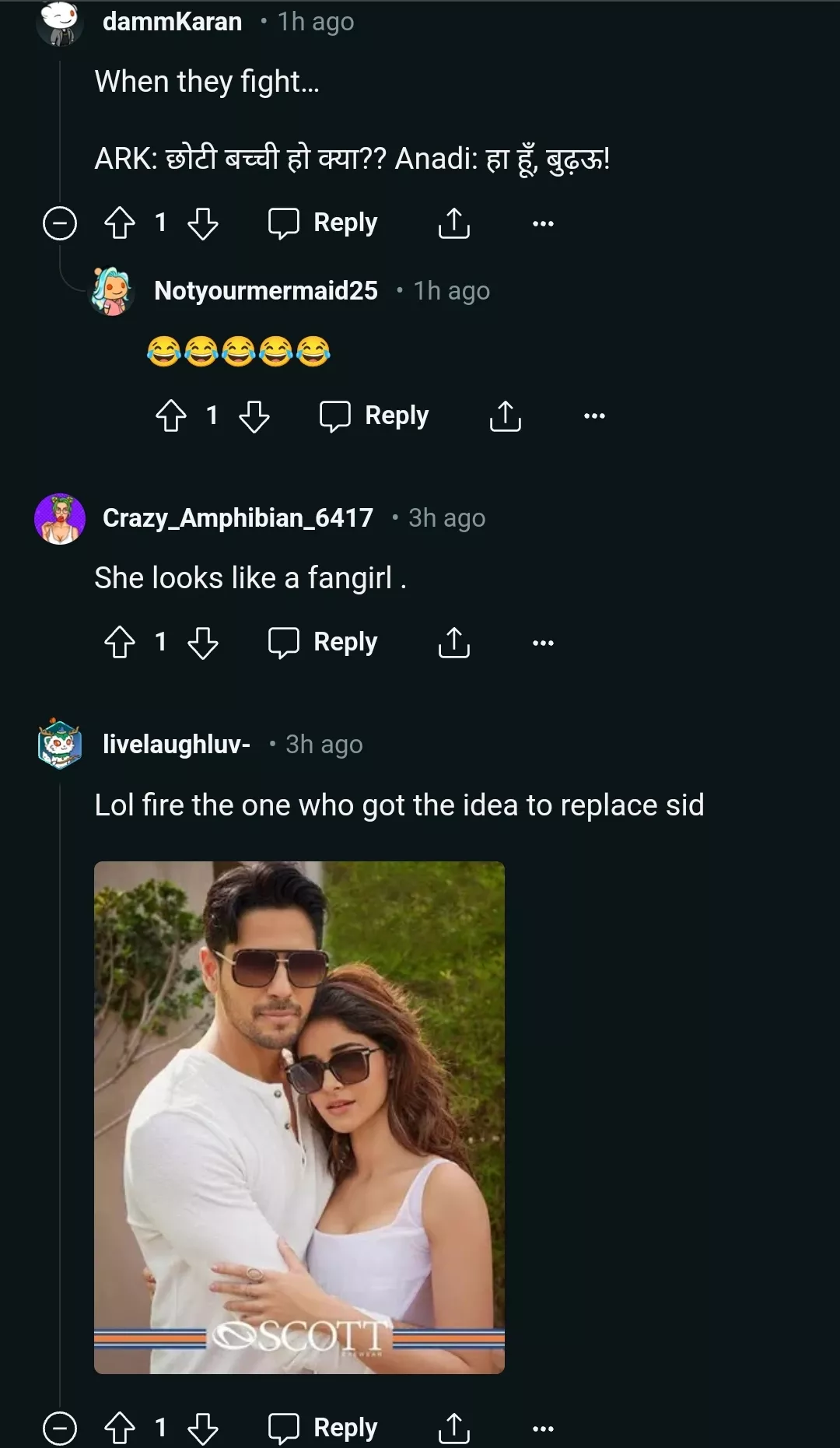Downvote dammKaran's comment

tap(203, 223)
